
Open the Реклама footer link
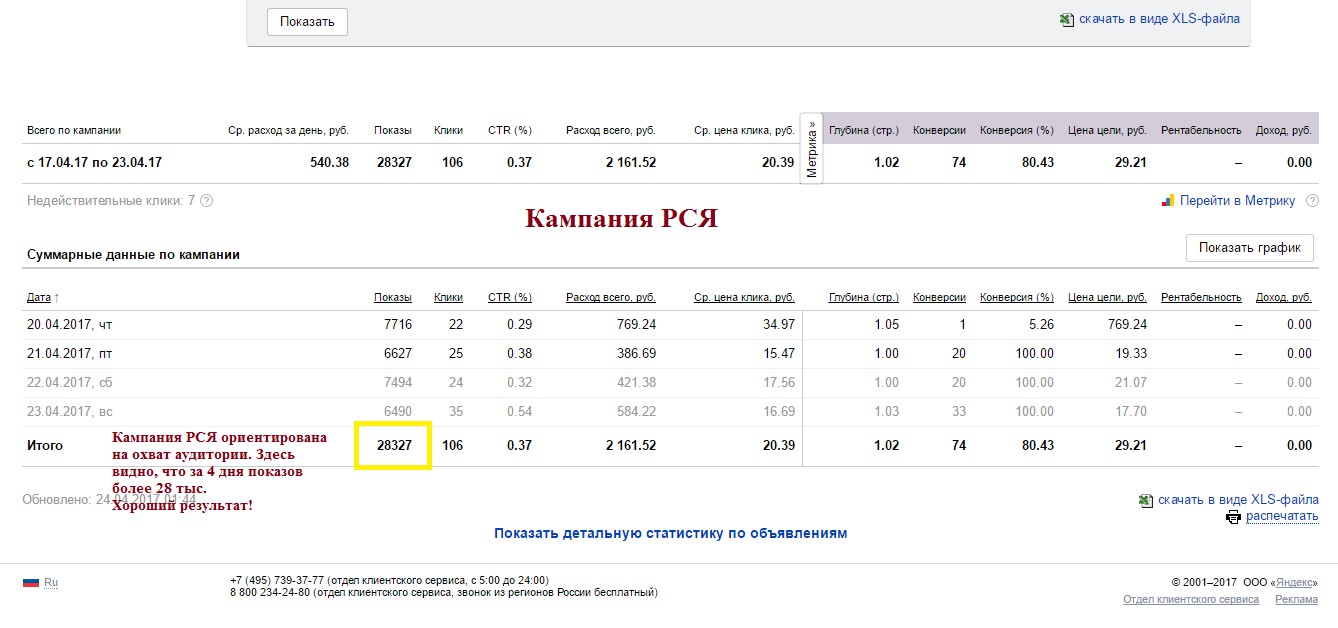click(1296, 599)
